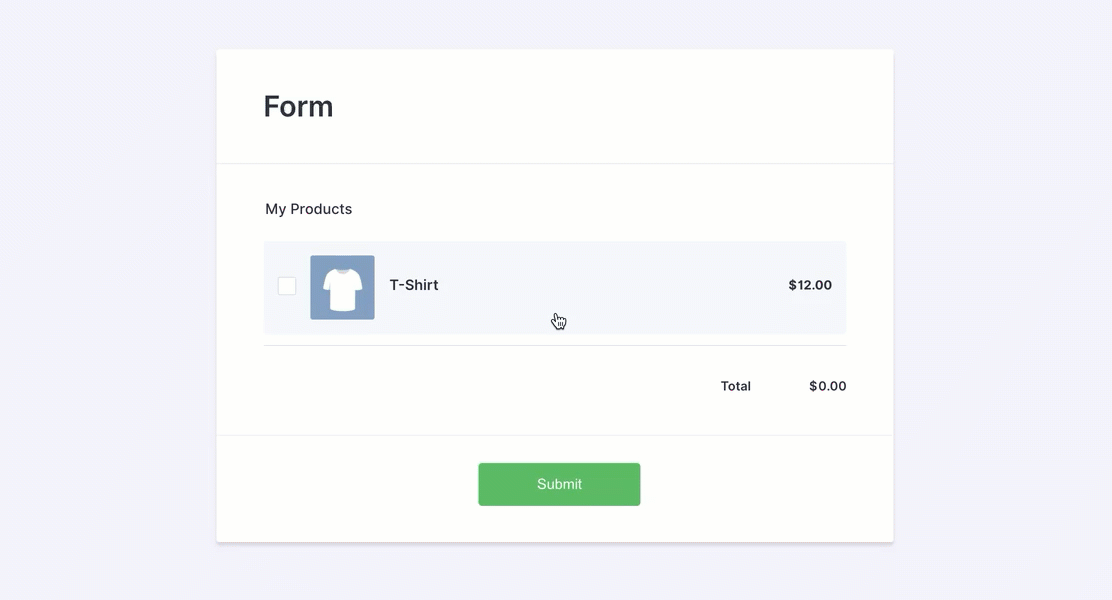Click the blank space right of My Products
The height and width of the screenshot is (600, 1112).
point(600,209)
